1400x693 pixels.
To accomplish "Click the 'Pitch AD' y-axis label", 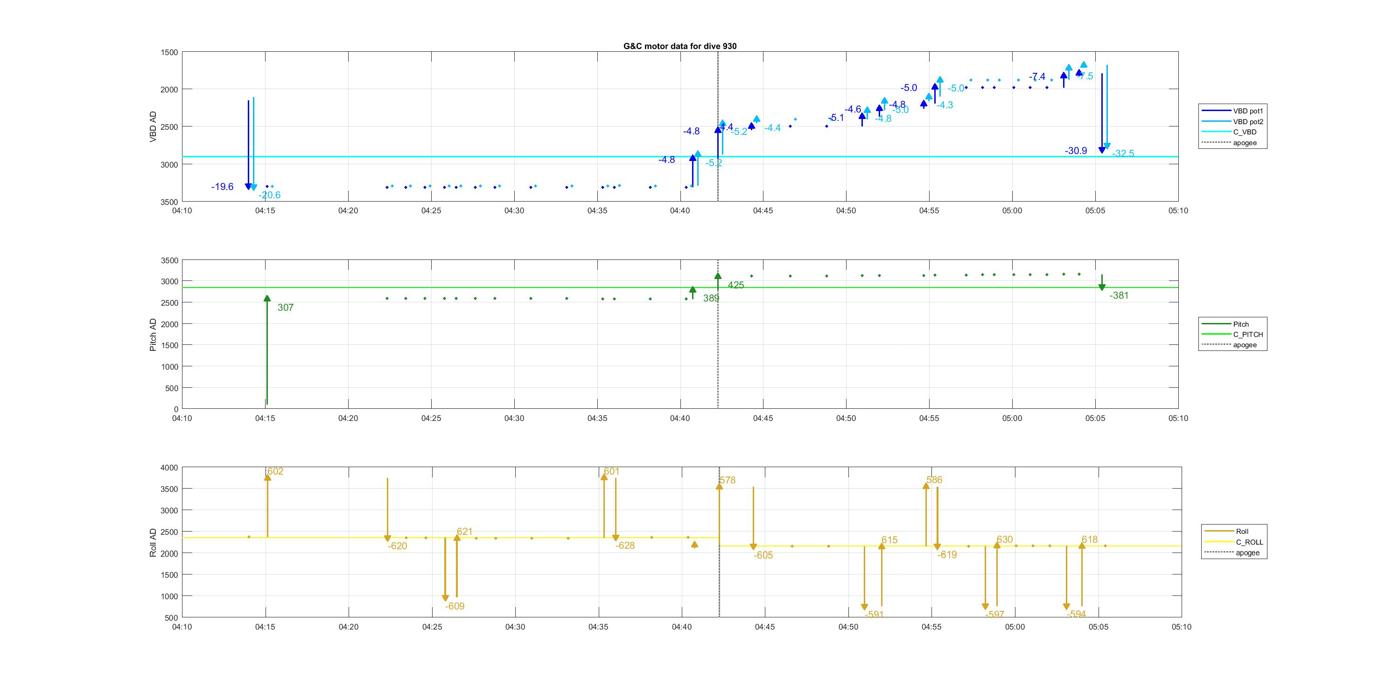I will point(153,335).
